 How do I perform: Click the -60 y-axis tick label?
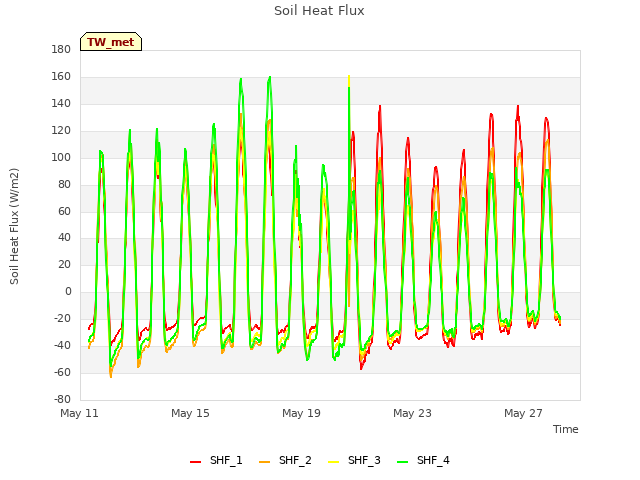pyautogui.click(x=62, y=372)
